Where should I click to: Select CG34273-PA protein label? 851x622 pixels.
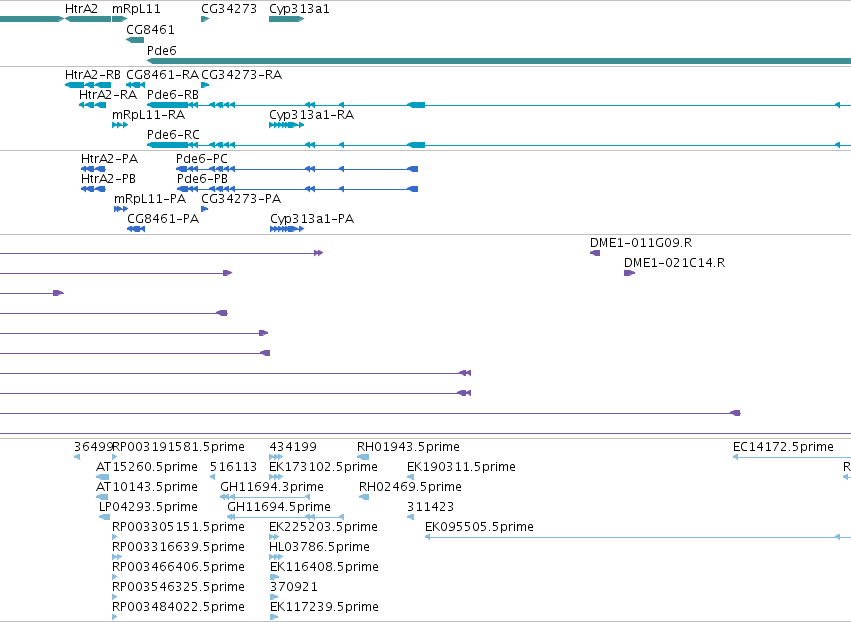click(241, 199)
